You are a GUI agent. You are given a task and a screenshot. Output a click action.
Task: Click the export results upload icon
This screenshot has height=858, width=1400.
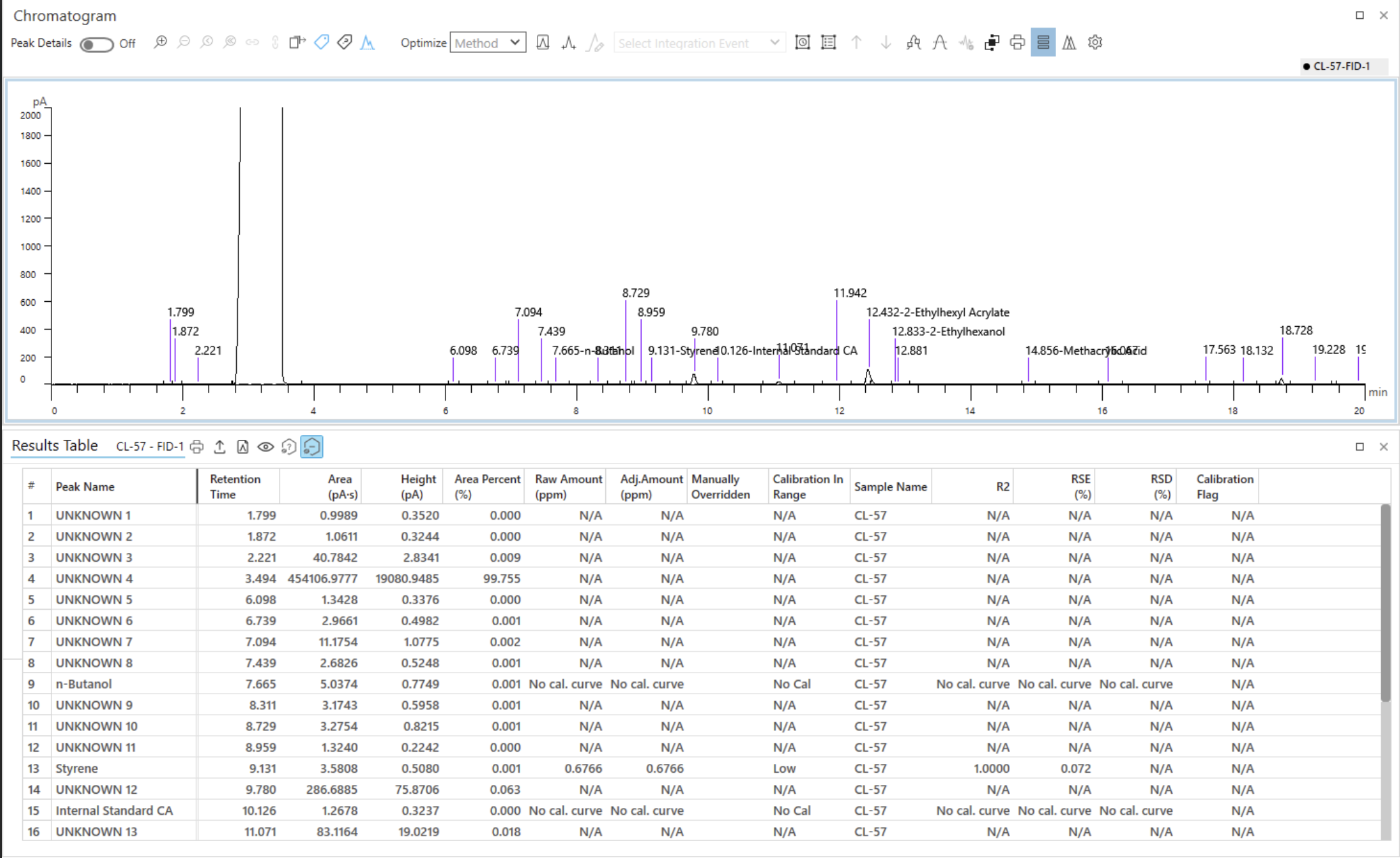click(219, 447)
